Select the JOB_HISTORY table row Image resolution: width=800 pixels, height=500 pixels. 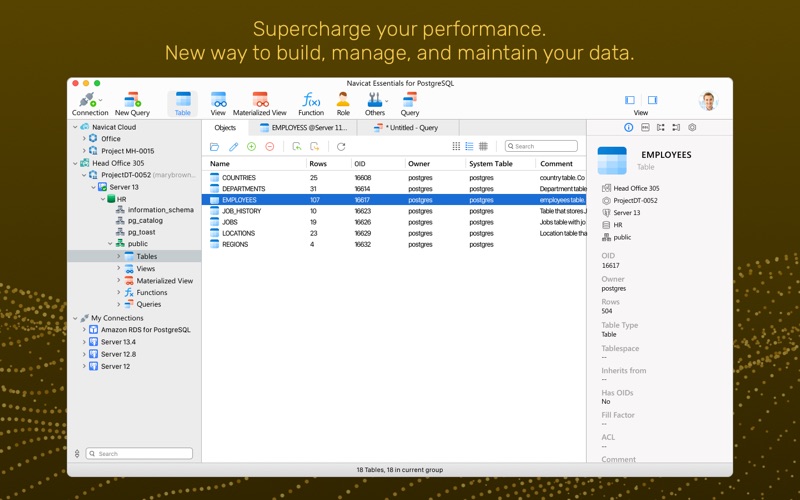[x=394, y=211]
